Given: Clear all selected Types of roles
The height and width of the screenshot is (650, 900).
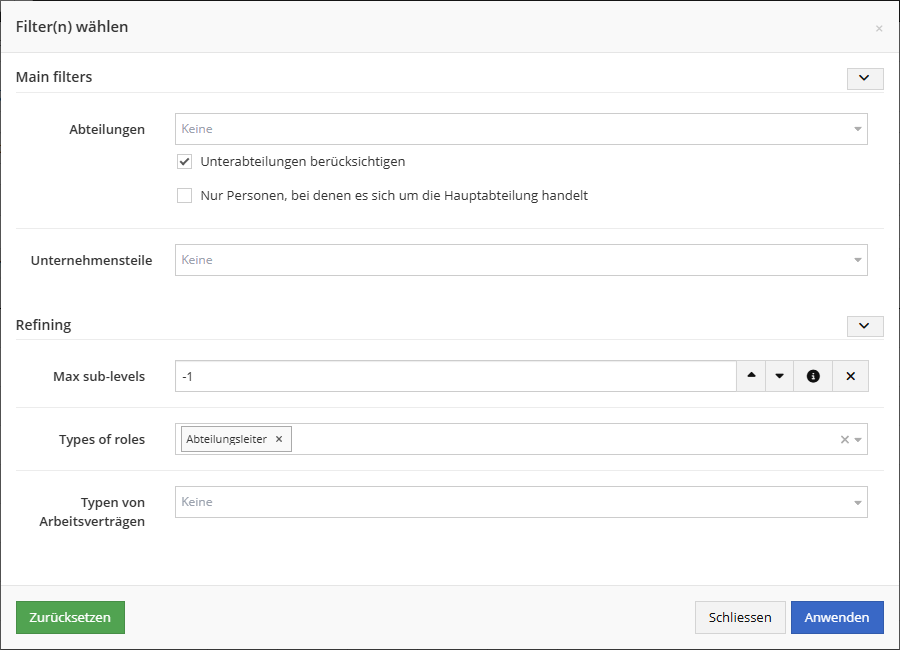Looking at the screenshot, I should 844,439.
